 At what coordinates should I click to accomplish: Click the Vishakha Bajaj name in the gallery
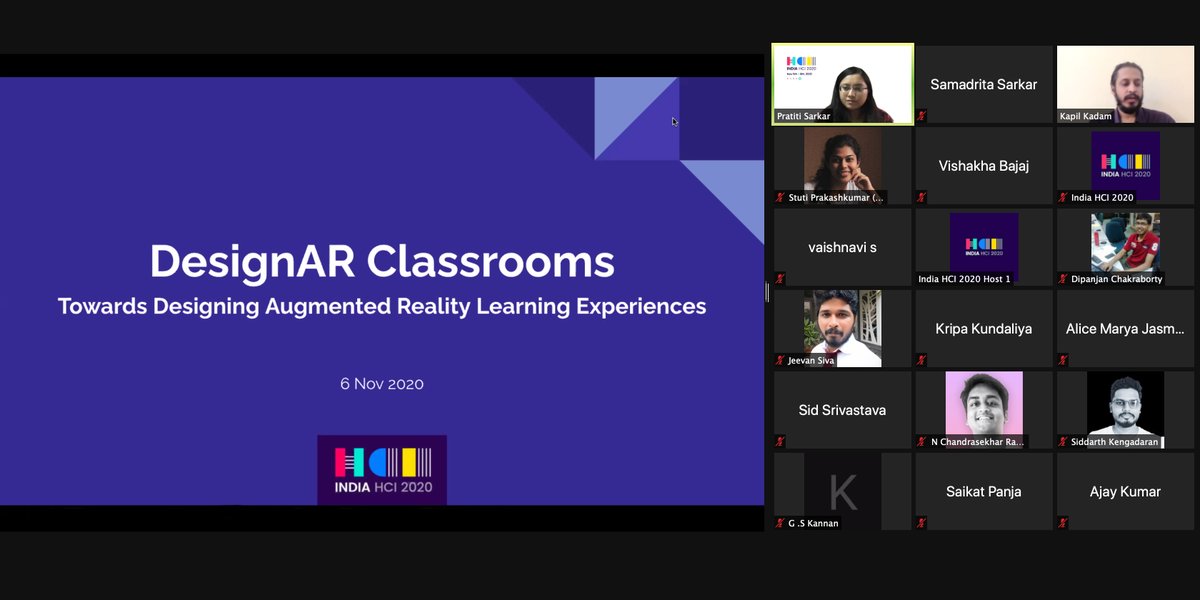click(x=984, y=166)
